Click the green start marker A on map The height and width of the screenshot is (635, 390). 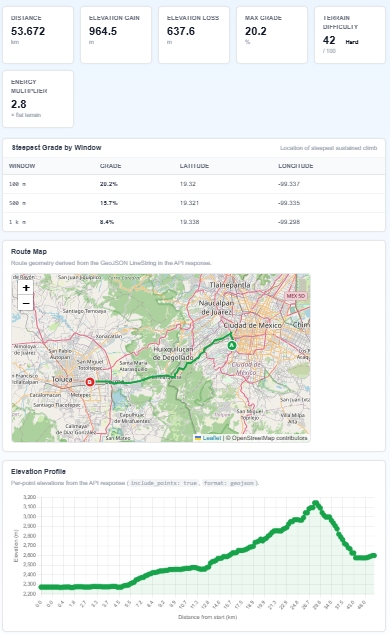point(232,345)
